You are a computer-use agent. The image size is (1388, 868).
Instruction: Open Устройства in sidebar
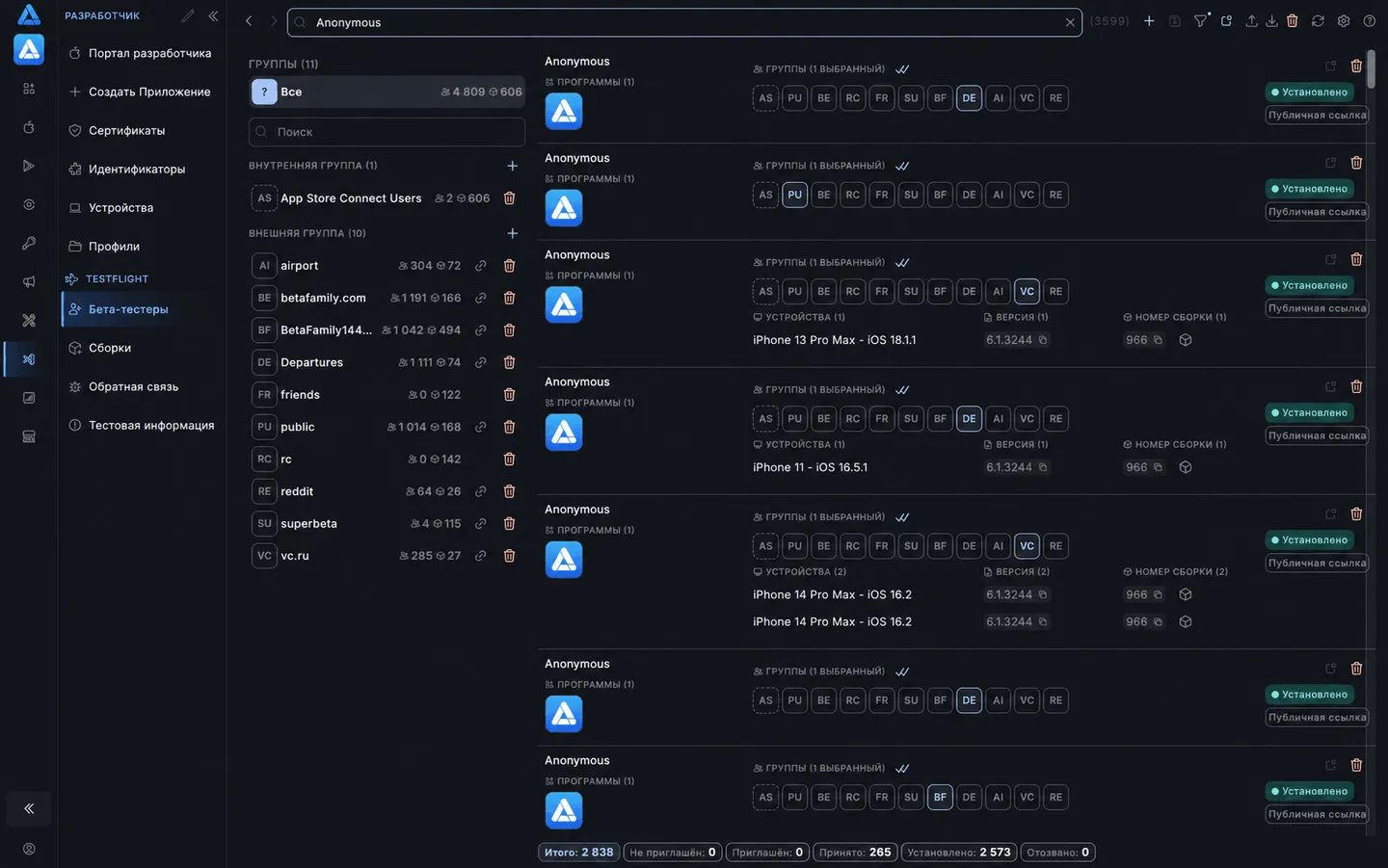[x=143, y=207]
